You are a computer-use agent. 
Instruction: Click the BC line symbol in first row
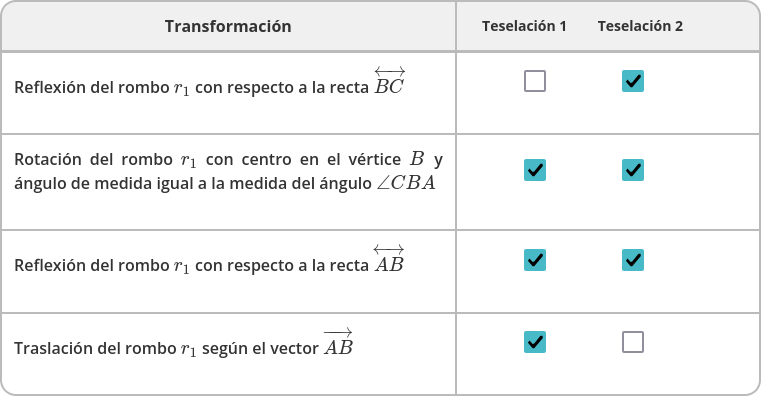[389, 81]
